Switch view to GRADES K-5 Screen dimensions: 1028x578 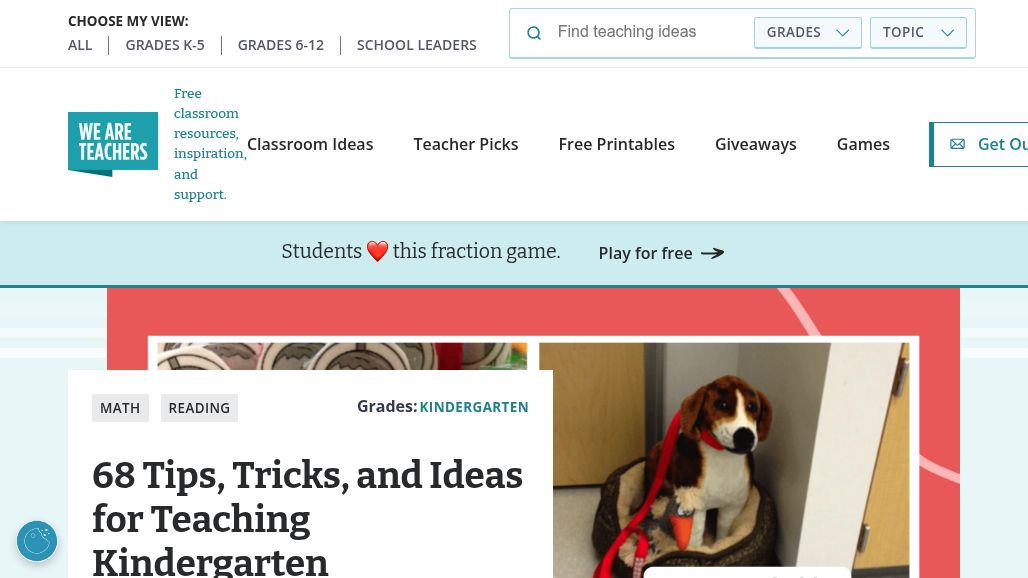(165, 45)
